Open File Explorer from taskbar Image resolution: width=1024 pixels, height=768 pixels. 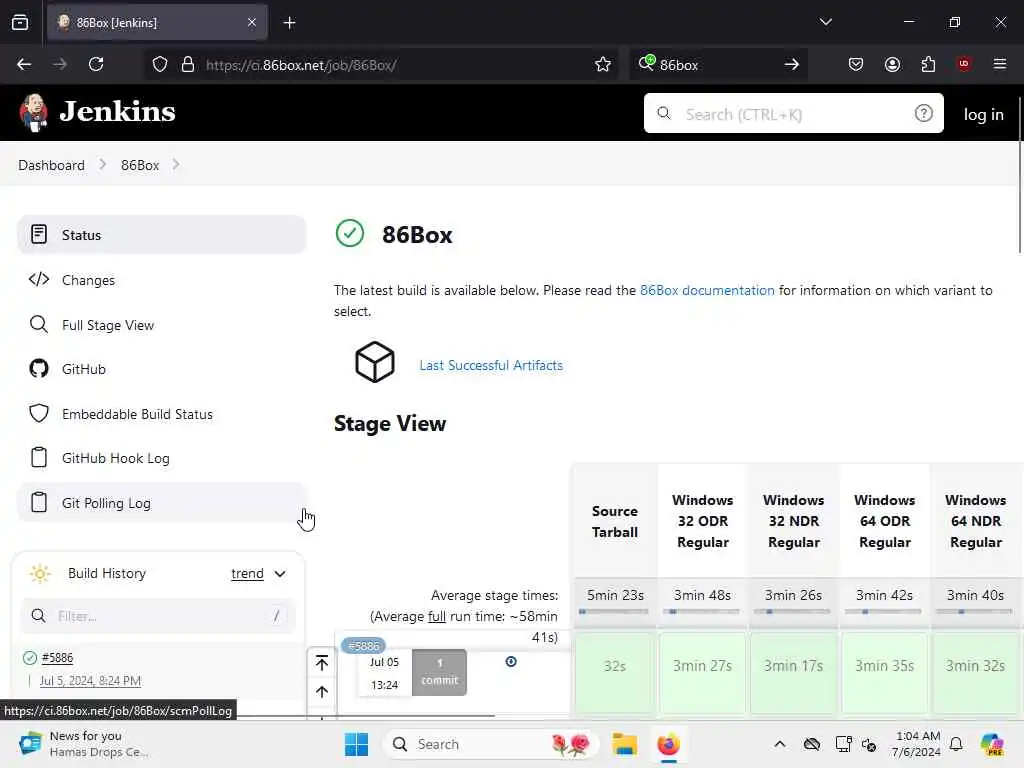tap(624, 744)
